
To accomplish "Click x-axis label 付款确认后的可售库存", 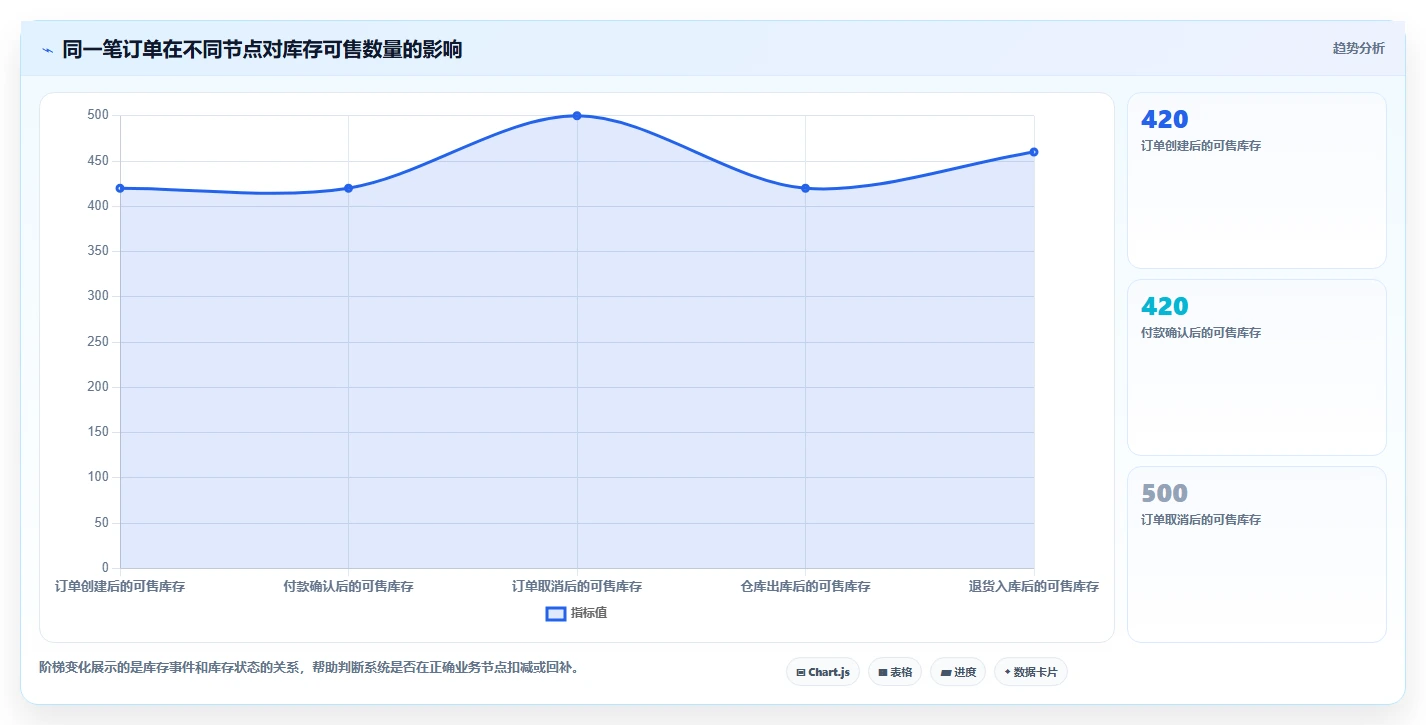I will point(348,587).
